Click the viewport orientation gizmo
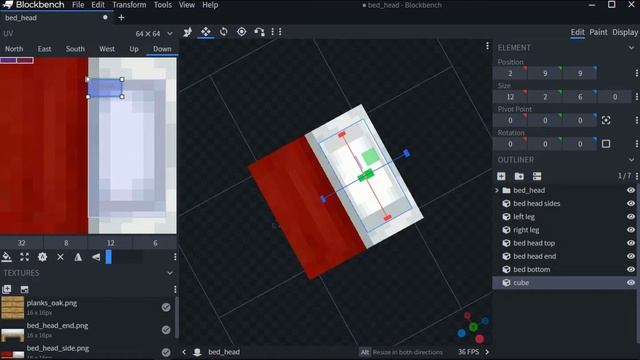The image size is (640, 360). [473, 327]
